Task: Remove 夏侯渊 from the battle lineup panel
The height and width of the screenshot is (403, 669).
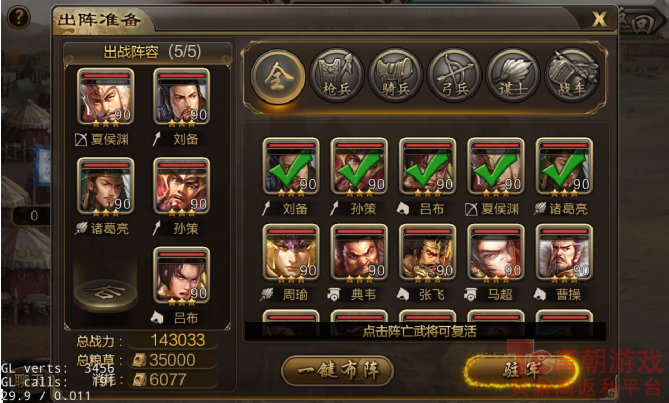Action: (x=105, y=98)
